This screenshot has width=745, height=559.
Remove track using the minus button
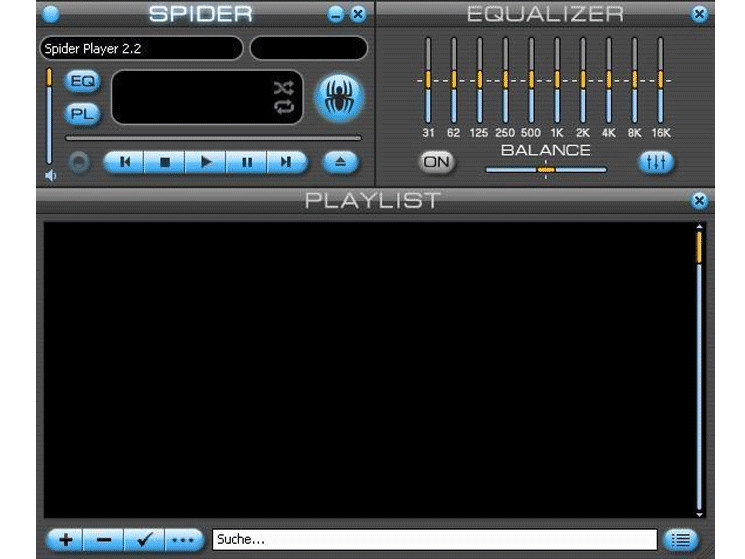[104, 540]
